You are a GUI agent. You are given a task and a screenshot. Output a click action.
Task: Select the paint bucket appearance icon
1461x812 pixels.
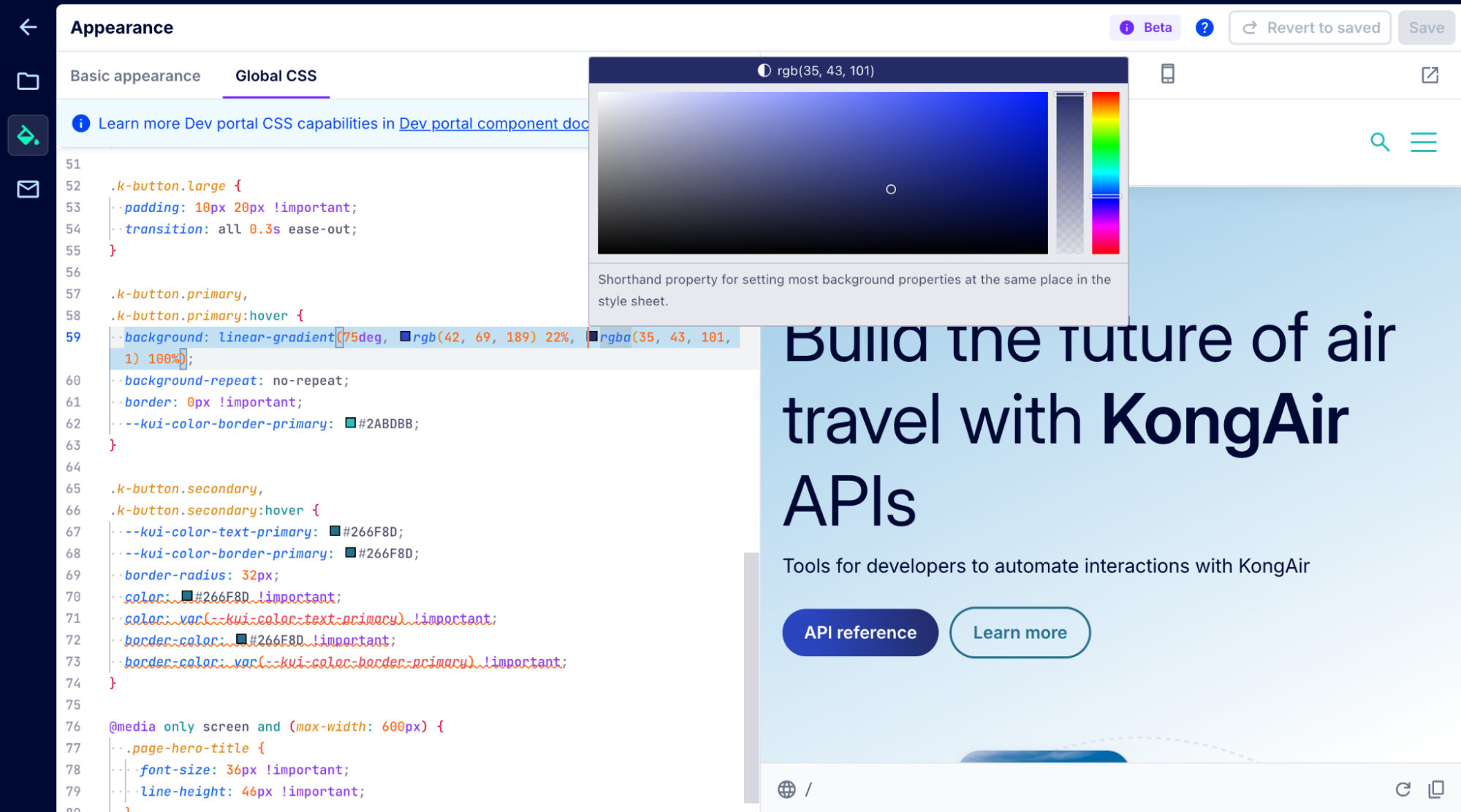[28, 135]
